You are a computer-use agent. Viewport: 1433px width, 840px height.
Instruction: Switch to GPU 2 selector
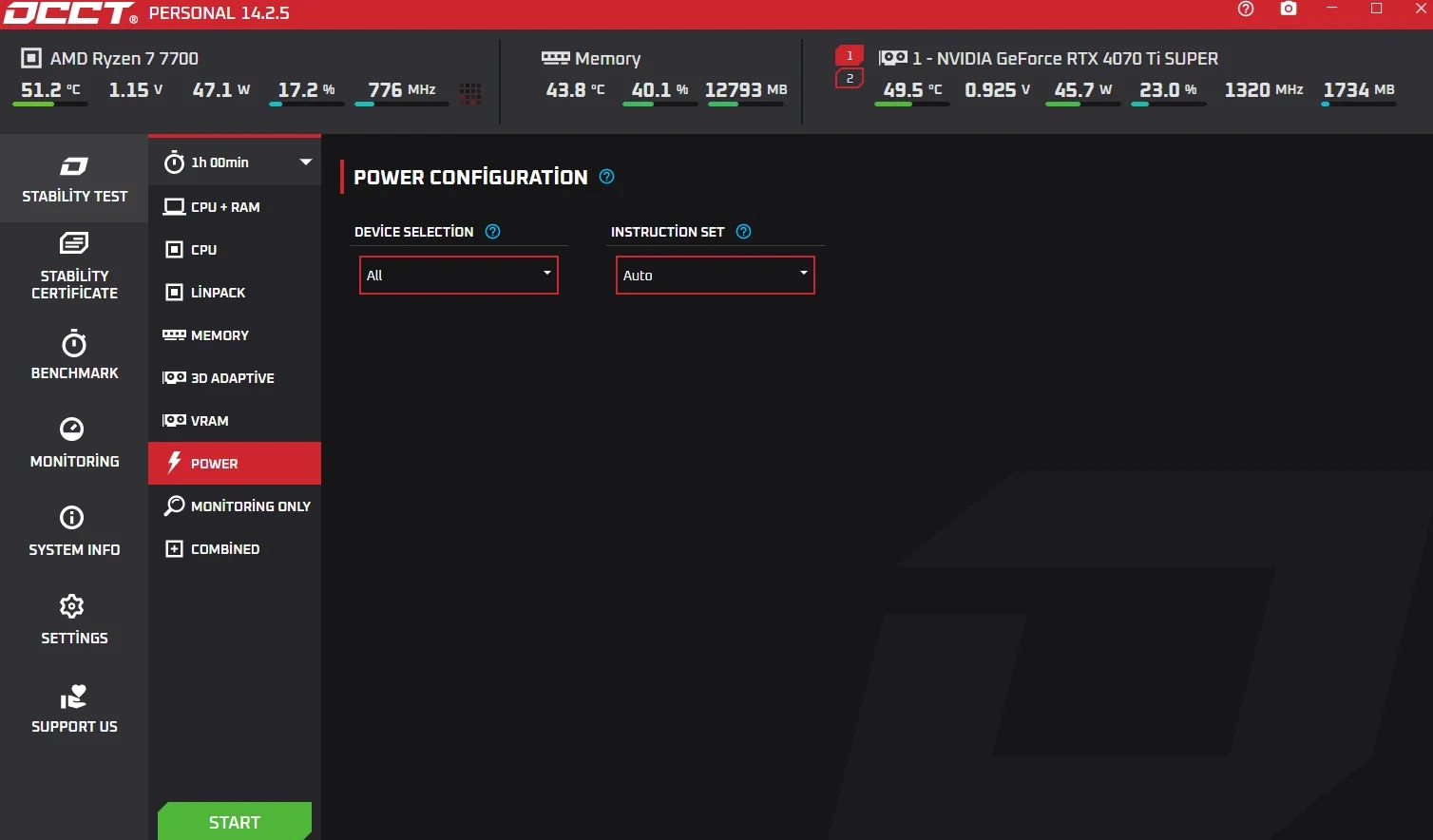click(850, 79)
